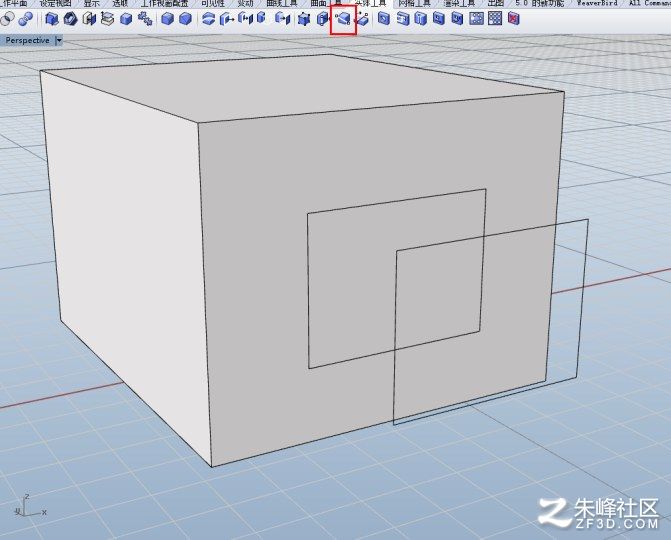Switch to the 曲线工具 toolbar tab
This screenshot has height=540, width=671.
tap(282, 3)
